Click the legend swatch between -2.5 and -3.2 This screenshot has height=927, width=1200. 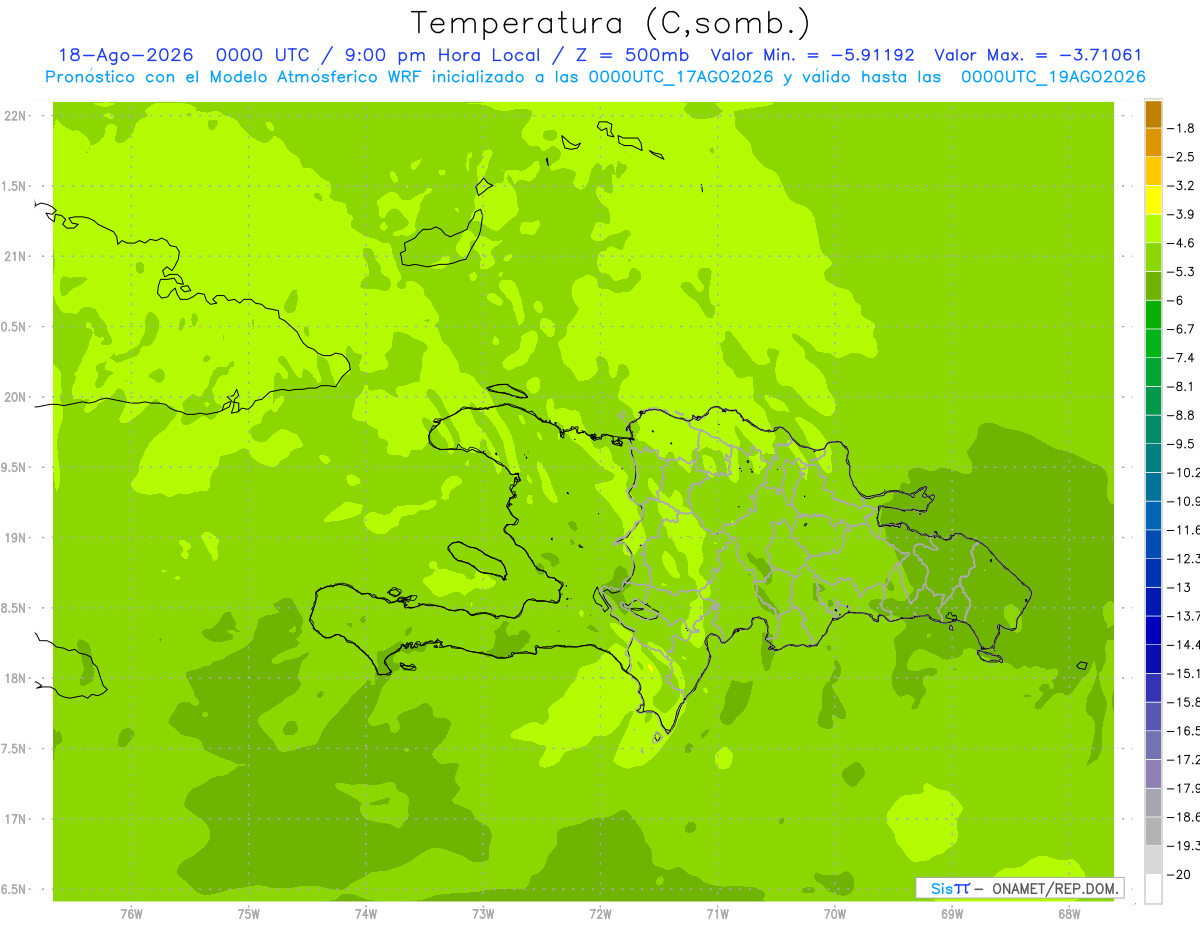[x=1153, y=171]
